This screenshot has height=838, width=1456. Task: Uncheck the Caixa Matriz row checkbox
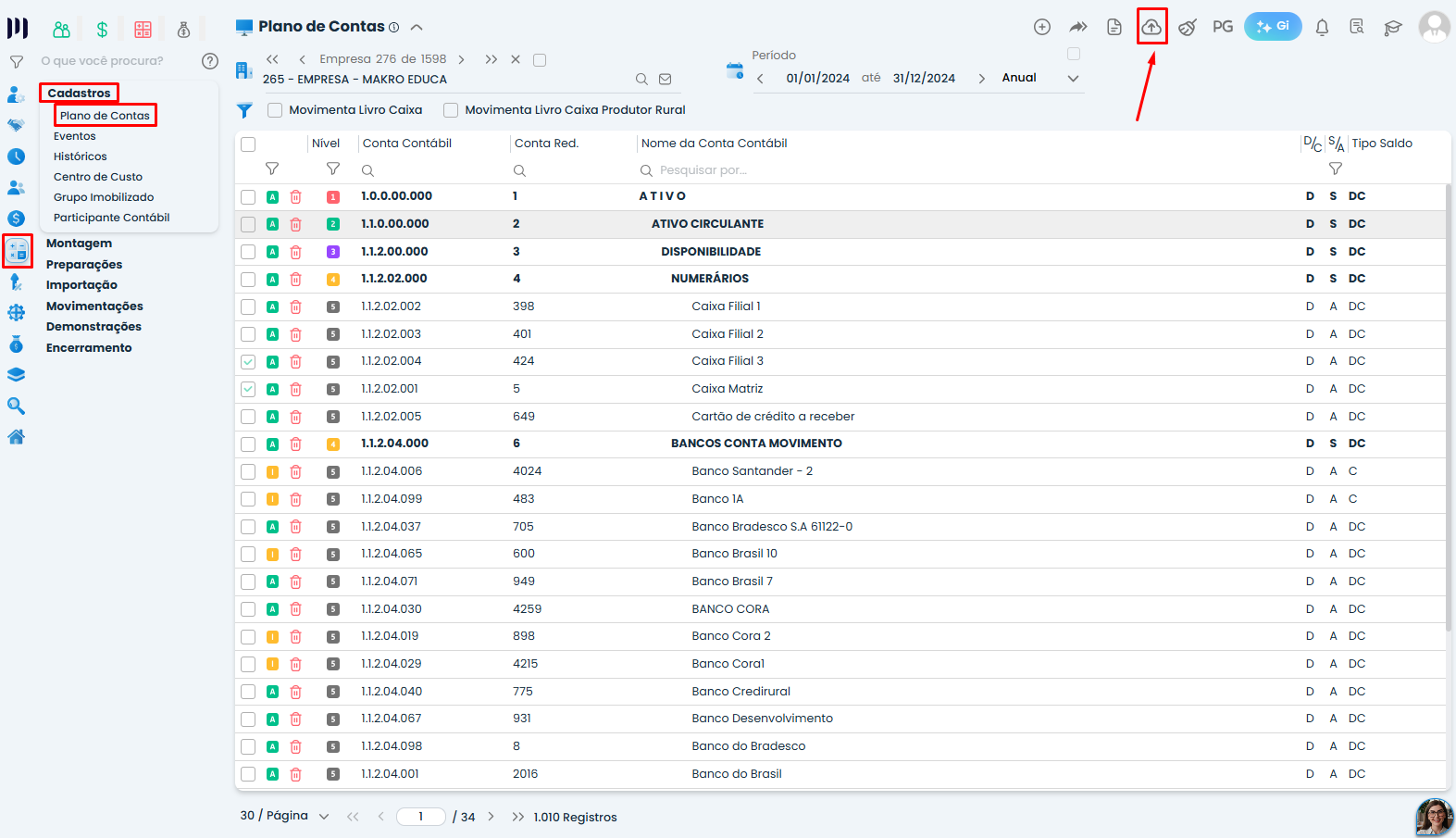coord(248,389)
